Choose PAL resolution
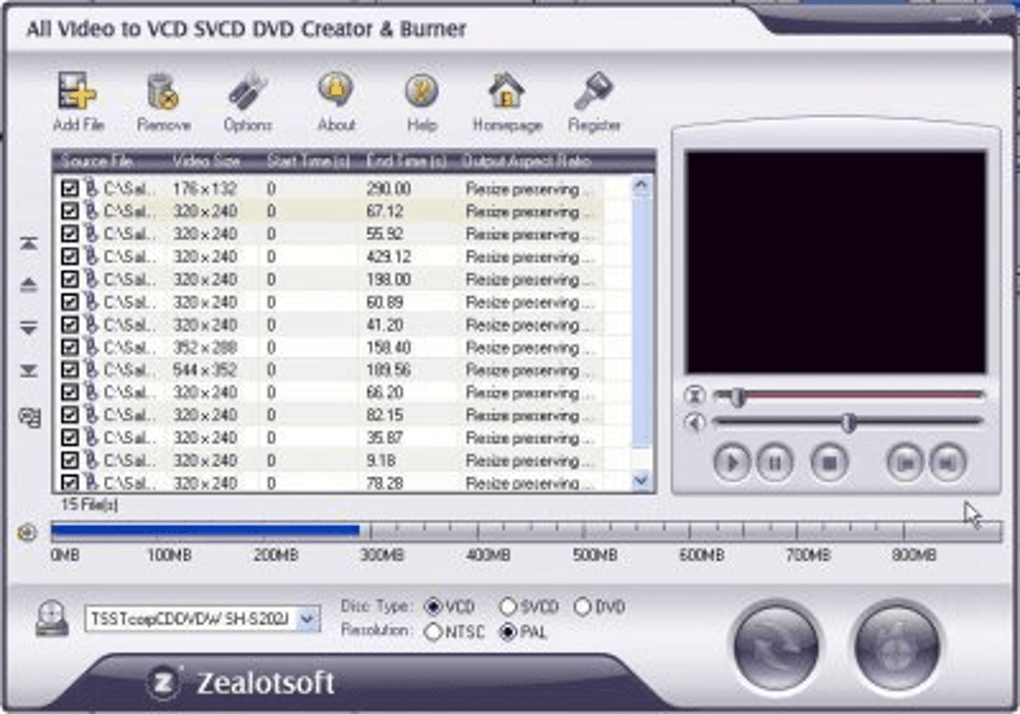This screenshot has width=1020, height=714. click(508, 631)
